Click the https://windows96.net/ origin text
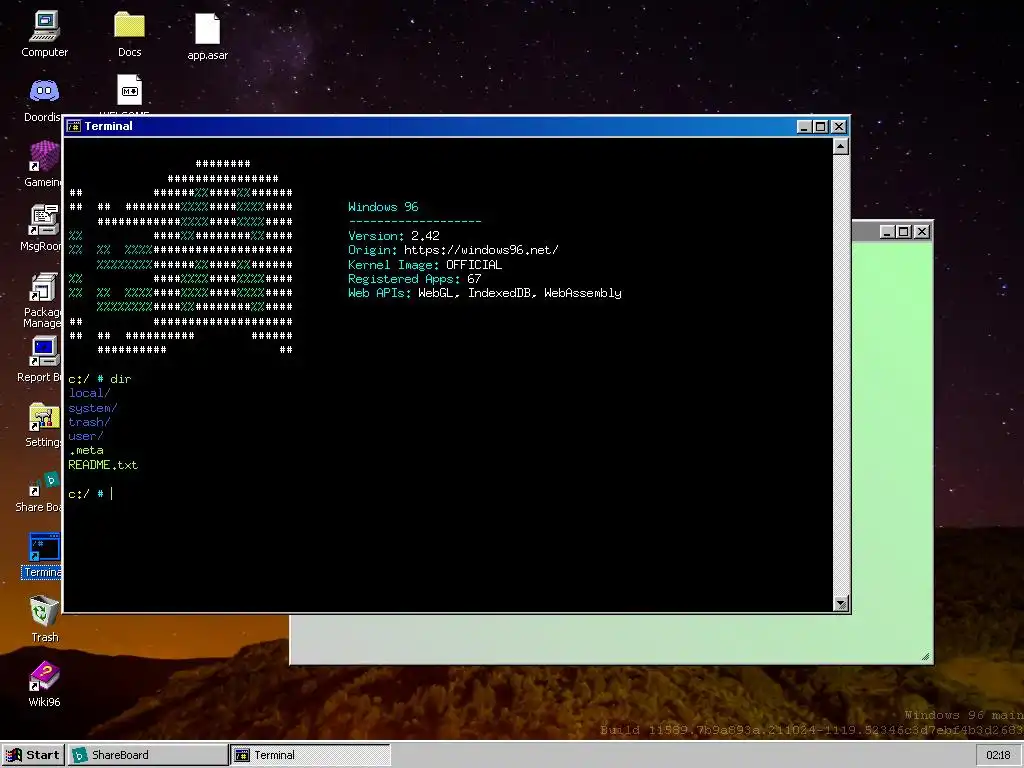The width and height of the screenshot is (1024, 768). 481,250
